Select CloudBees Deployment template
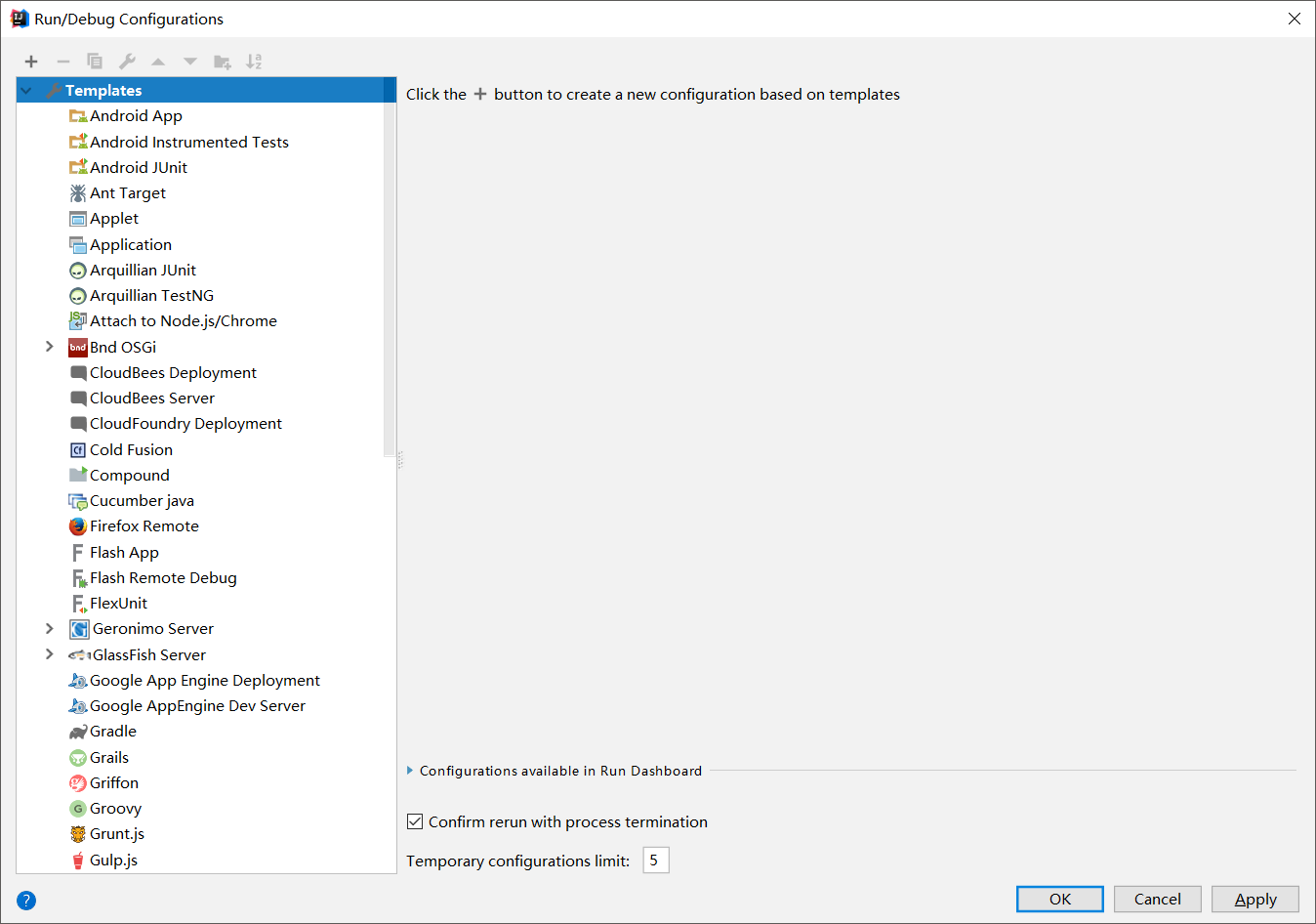1316x924 pixels. coord(173,373)
